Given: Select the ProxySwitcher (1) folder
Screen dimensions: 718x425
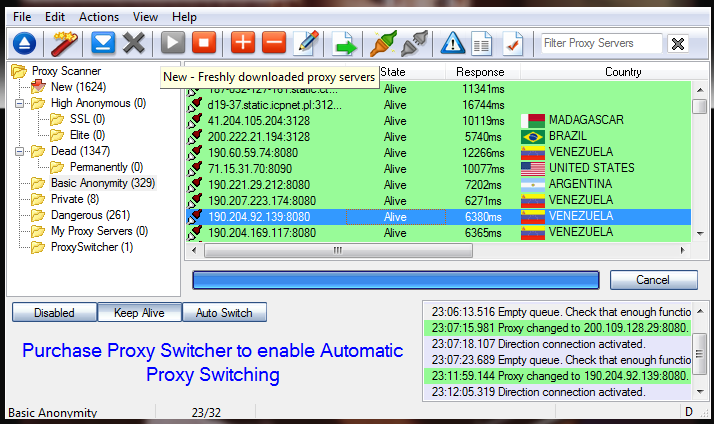Looking at the screenshot, I should click(x=92, y=247).
